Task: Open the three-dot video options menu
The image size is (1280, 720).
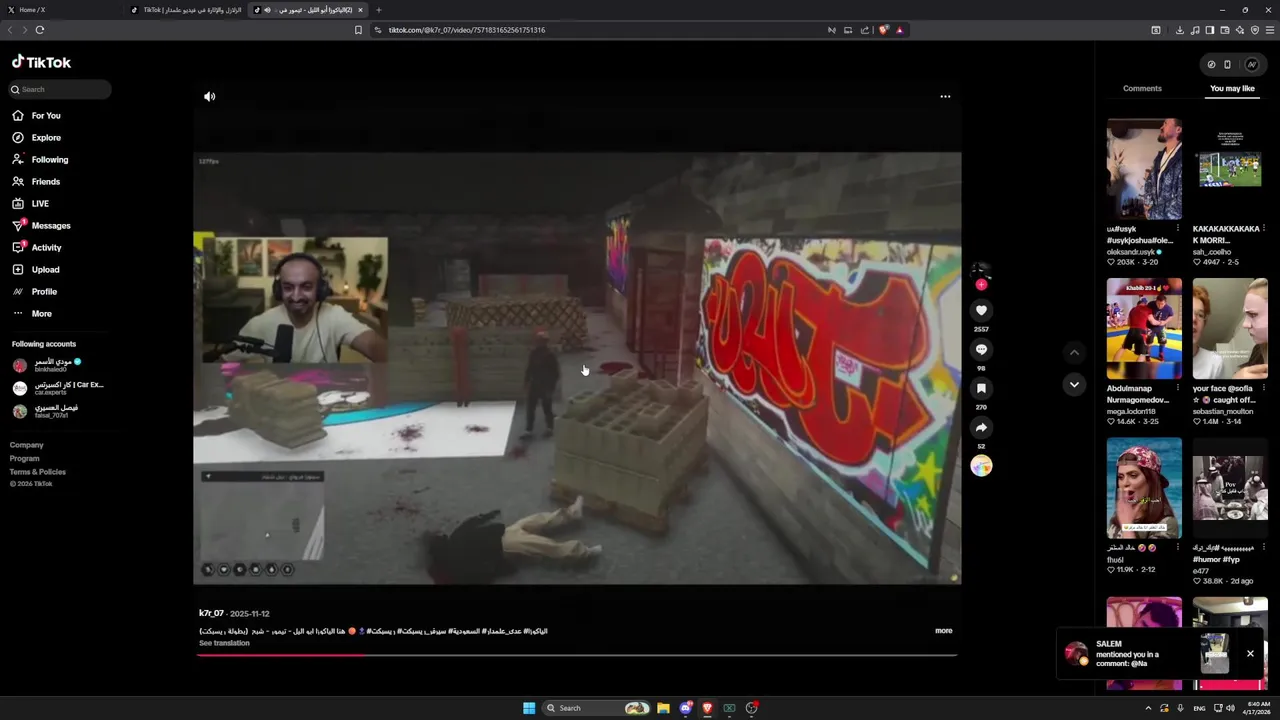Action: tap(945, 96)
